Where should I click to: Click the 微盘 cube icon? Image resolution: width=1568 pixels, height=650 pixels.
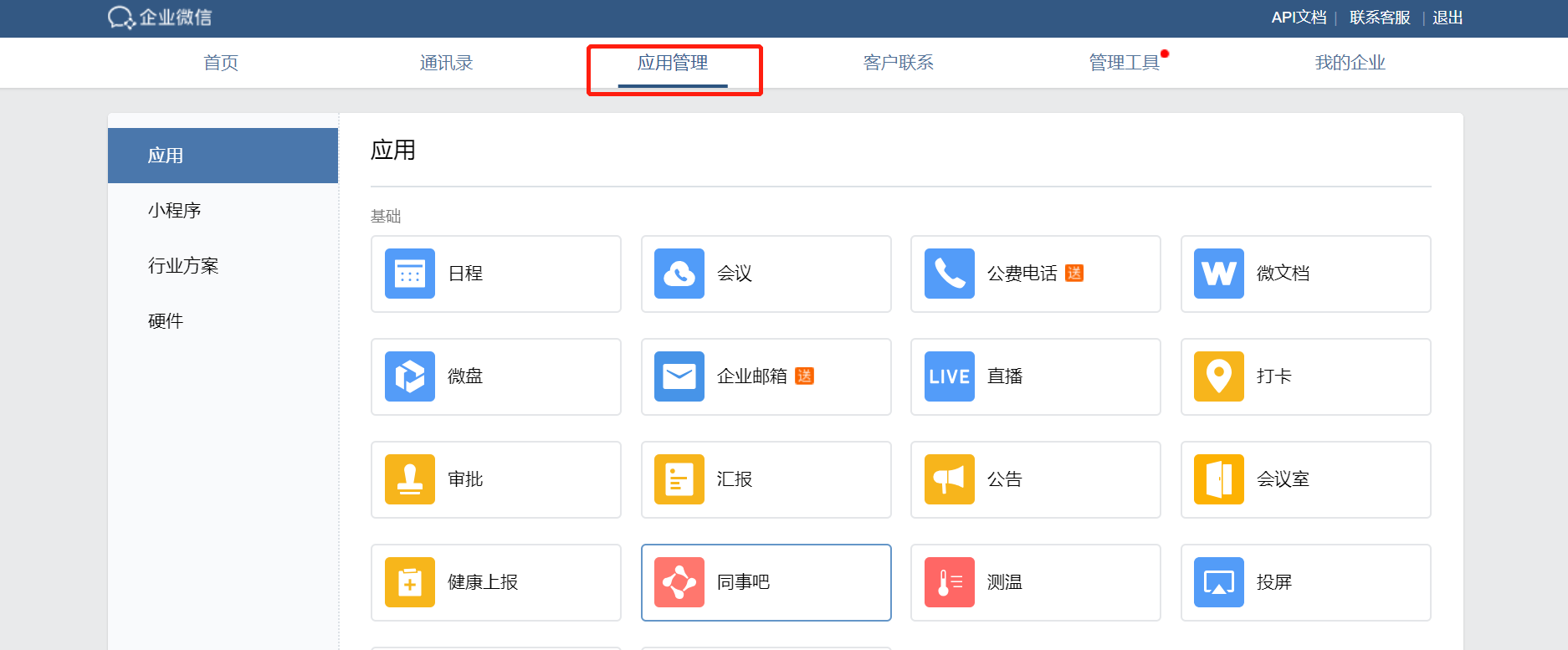[x=410, y=376]
